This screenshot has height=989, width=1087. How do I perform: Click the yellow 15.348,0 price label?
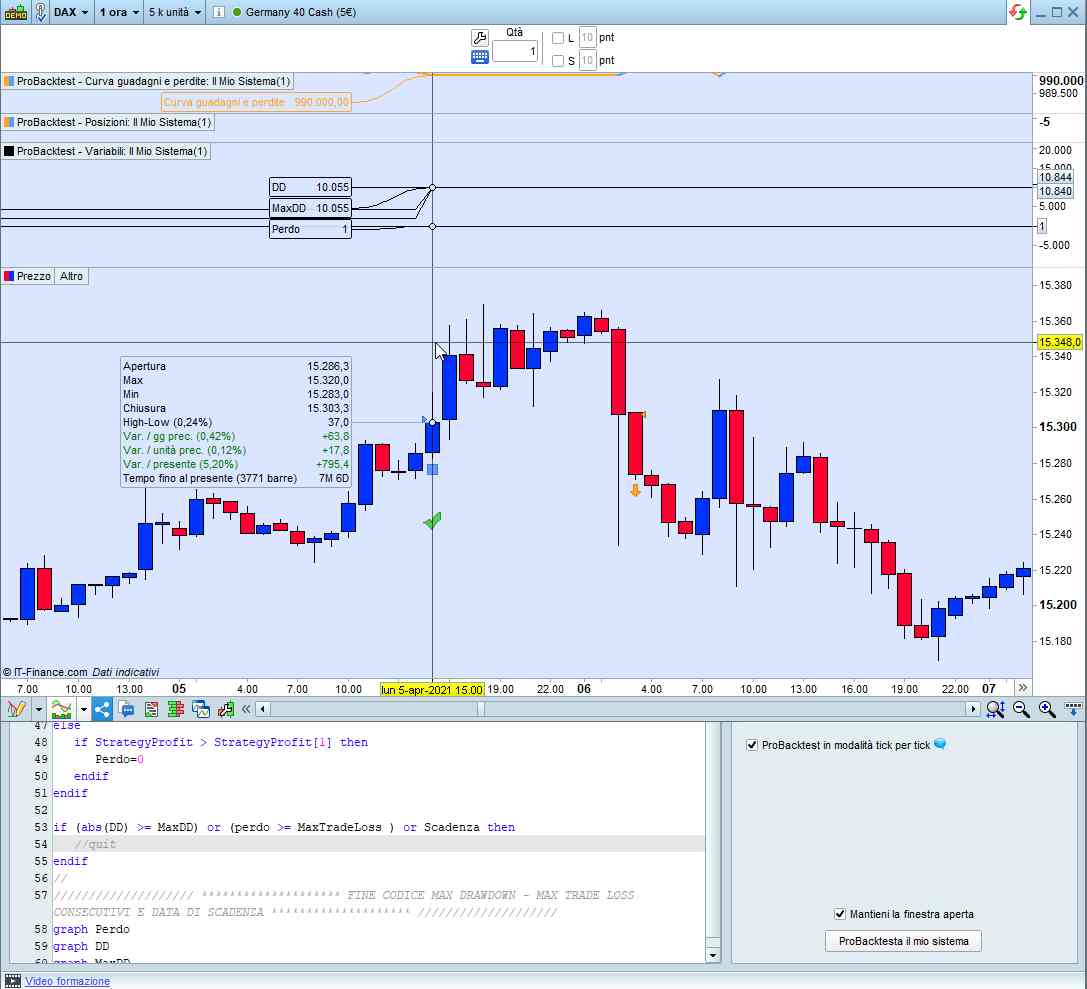point(1059,342)
